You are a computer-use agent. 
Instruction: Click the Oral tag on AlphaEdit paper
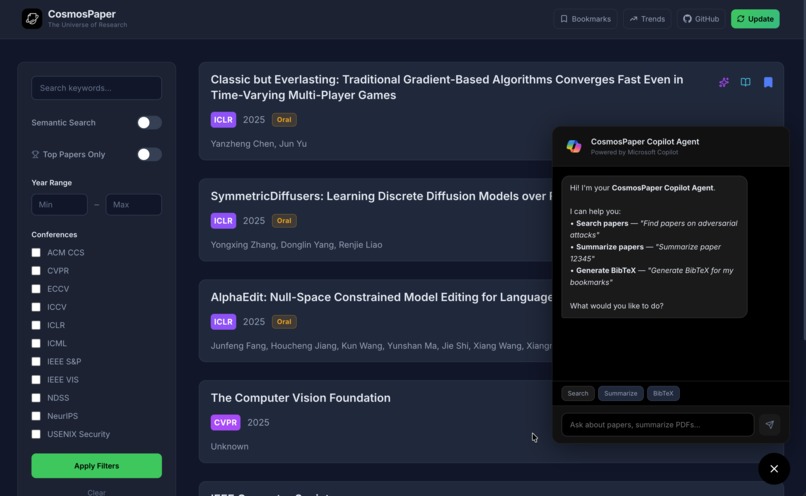pyautogui.click(x=284, y=322)
